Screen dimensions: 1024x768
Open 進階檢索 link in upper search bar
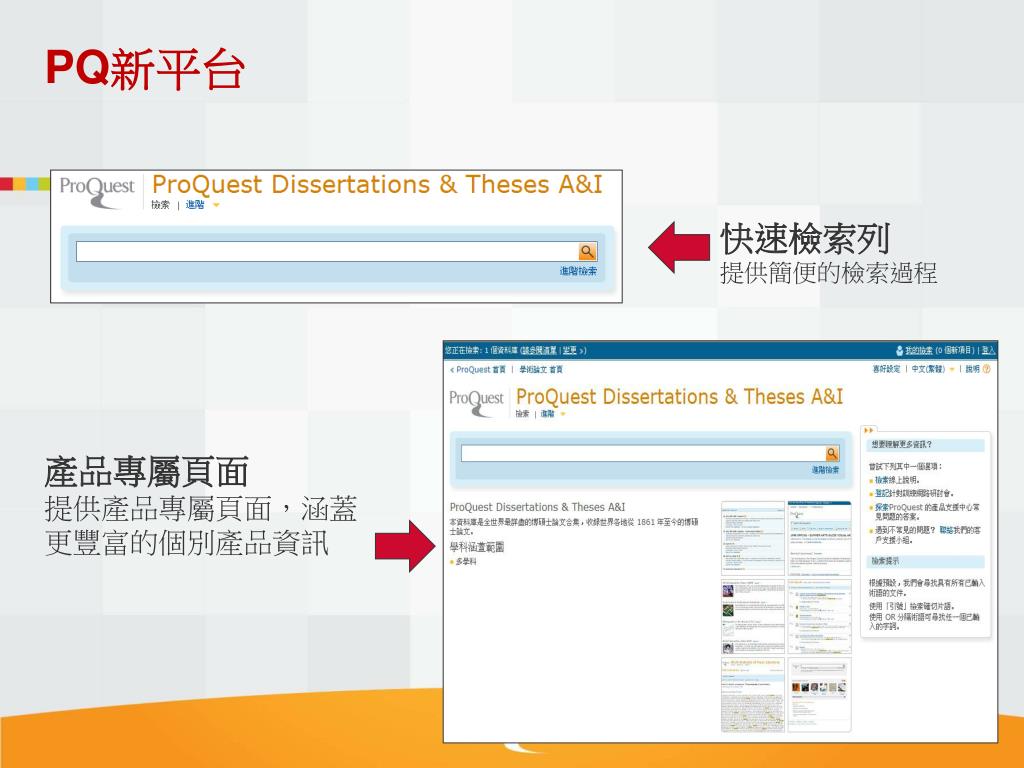coord(578,270)
